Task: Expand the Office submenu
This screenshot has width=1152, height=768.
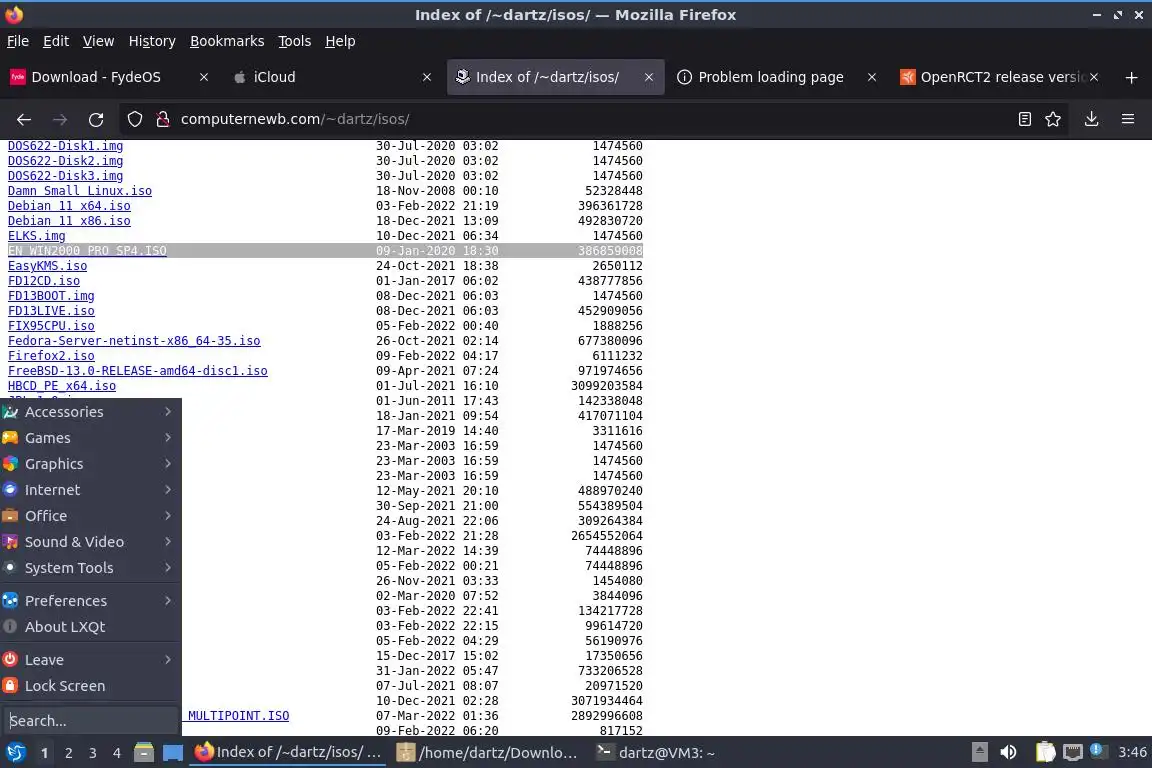Action: (x=90, y=516)
